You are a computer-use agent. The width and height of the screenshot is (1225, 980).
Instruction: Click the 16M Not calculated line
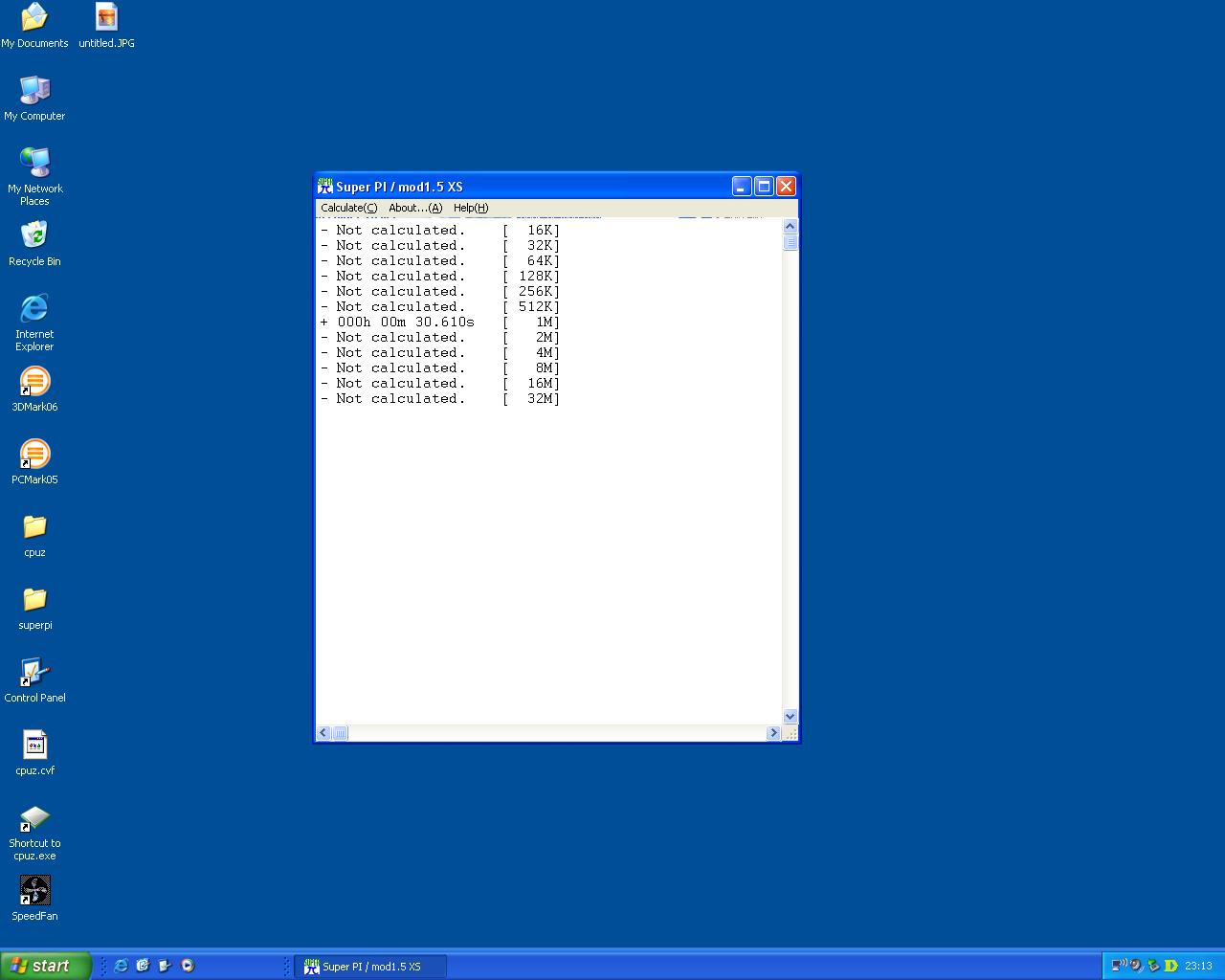click(440, 383)
